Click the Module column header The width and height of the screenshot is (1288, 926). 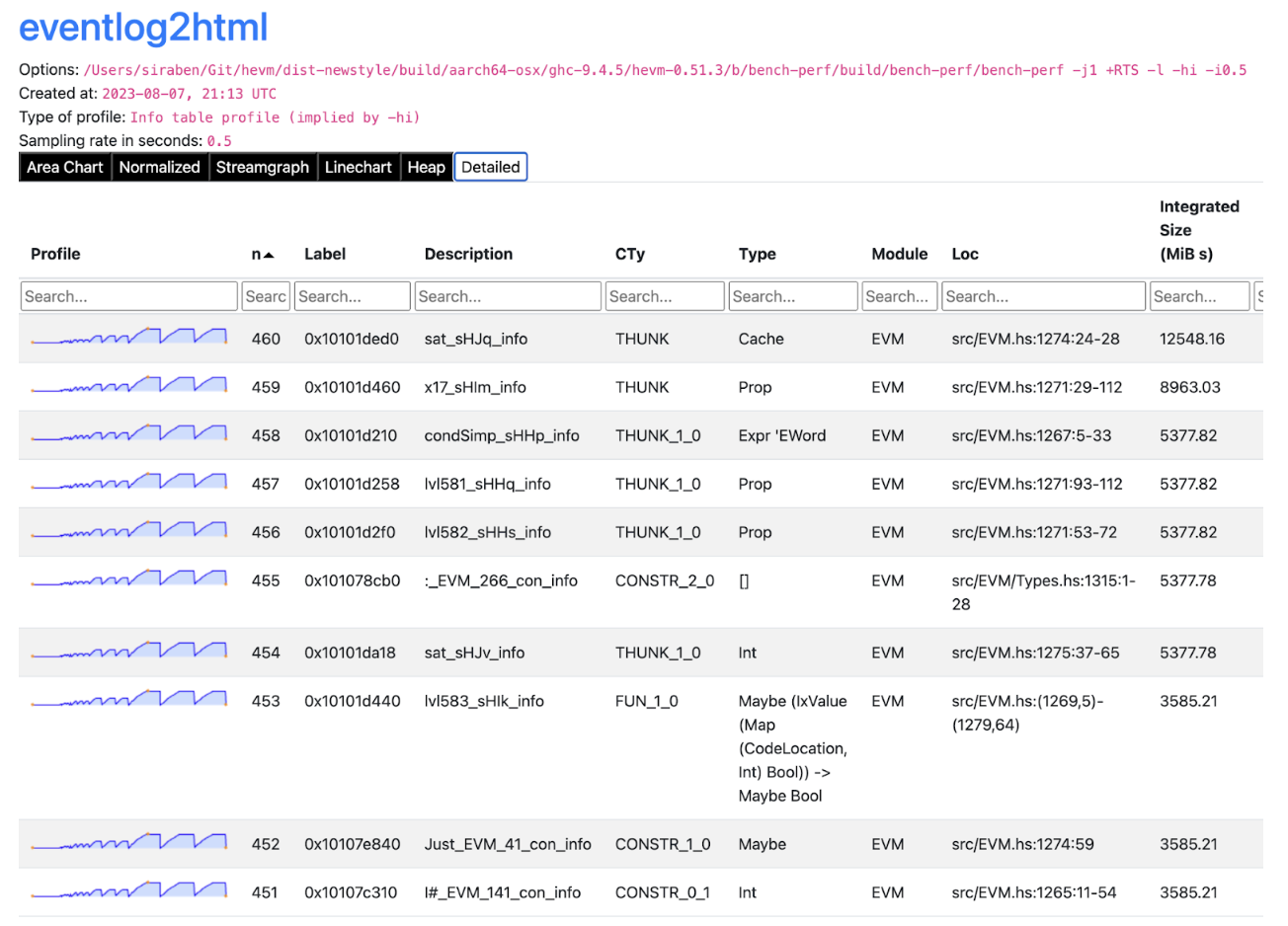tap(899, 254)
